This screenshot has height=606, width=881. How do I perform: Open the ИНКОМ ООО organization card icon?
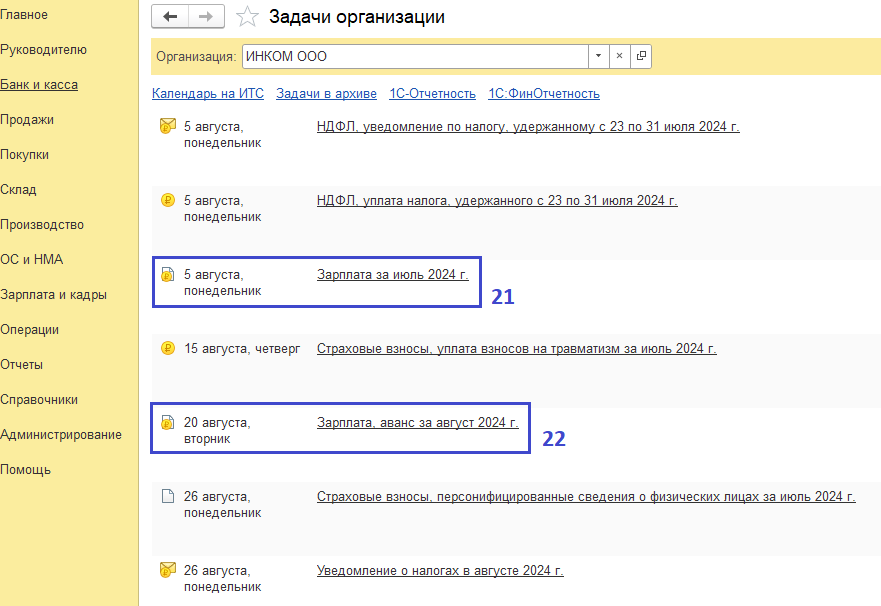[x=641, y=56]
